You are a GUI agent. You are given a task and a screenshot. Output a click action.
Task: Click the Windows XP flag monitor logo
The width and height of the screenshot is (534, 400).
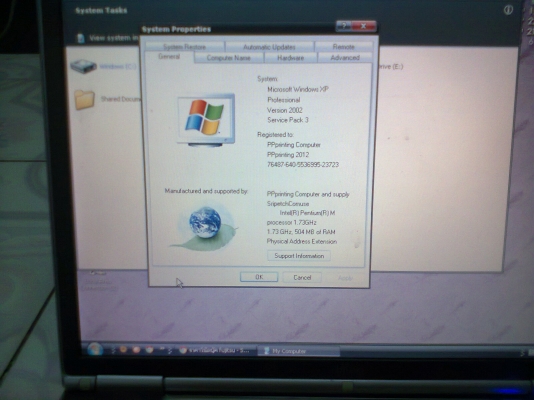click(x=206, y=120)
